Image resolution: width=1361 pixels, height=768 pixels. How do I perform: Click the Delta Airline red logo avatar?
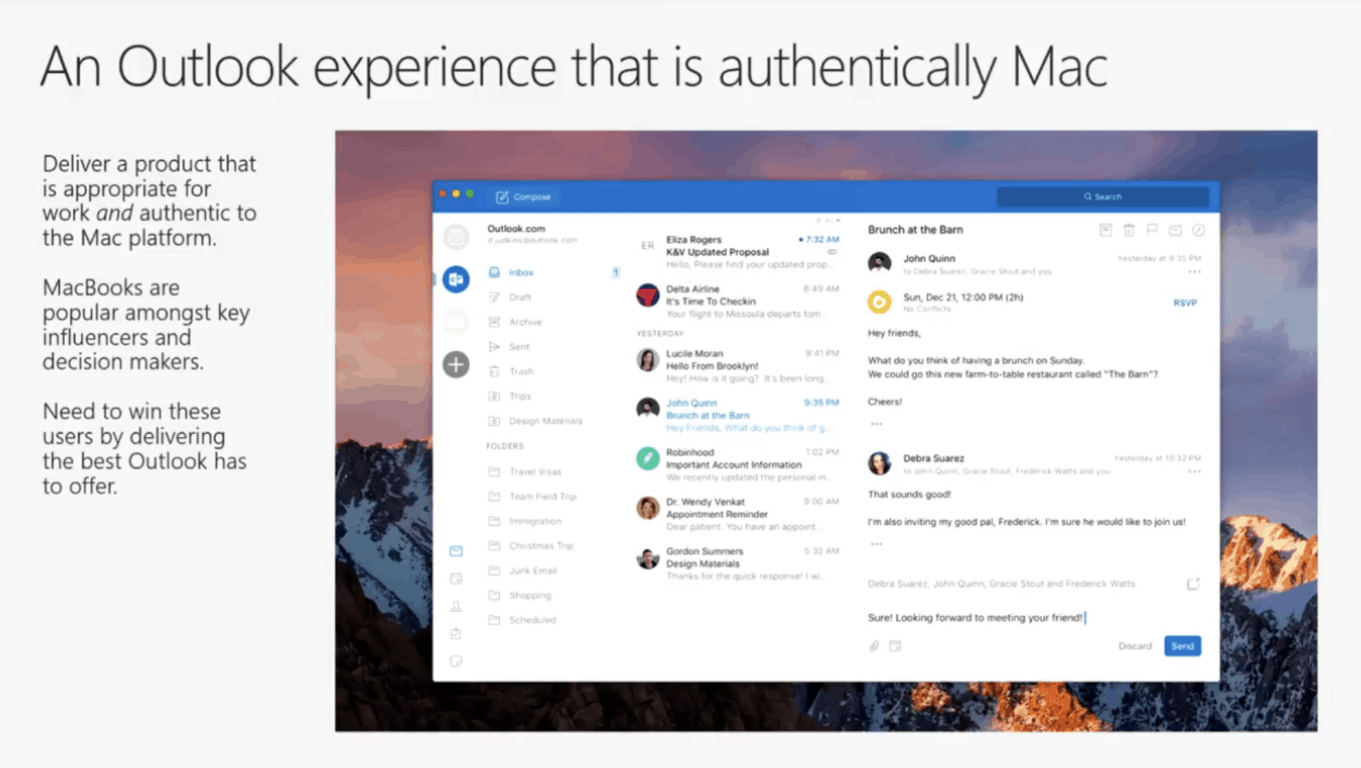coord(648,295)
